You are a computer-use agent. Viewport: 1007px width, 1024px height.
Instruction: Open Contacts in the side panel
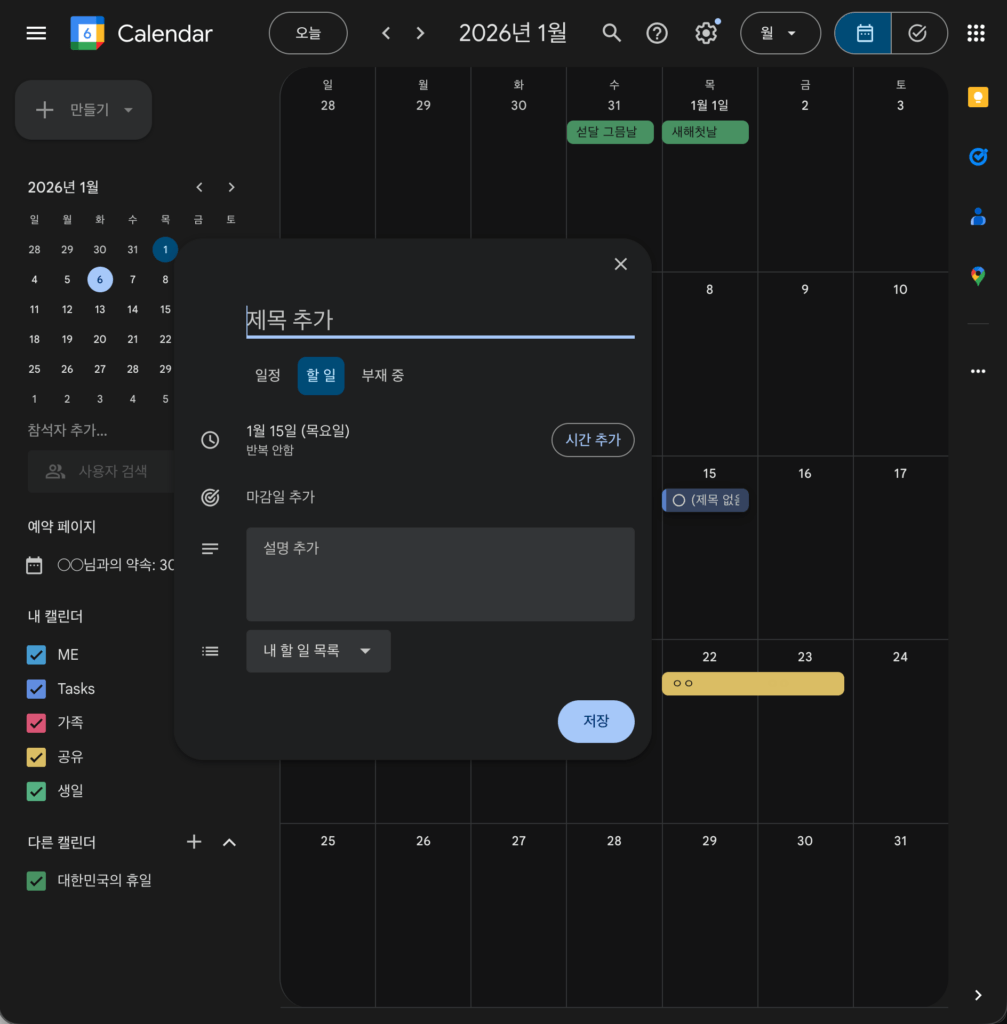[977, 216]
